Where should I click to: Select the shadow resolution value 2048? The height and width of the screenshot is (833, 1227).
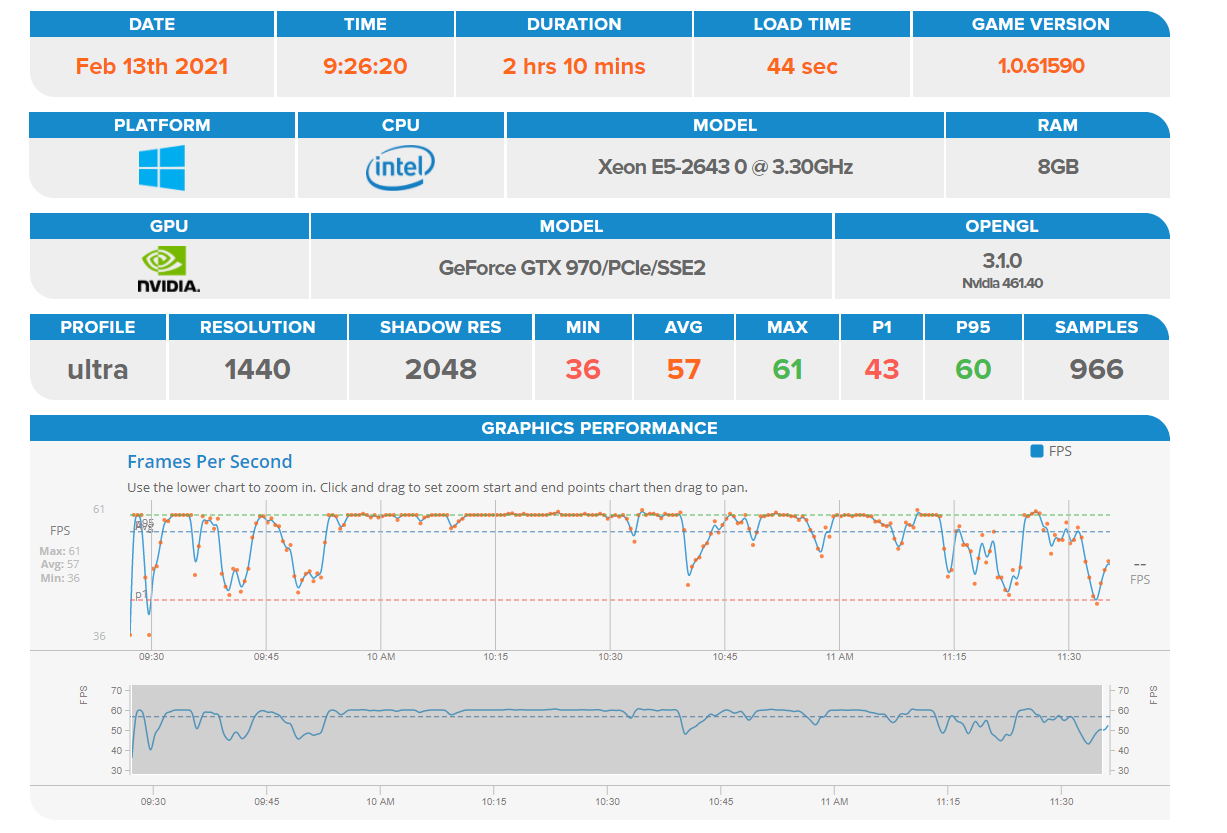pos(440,369)
